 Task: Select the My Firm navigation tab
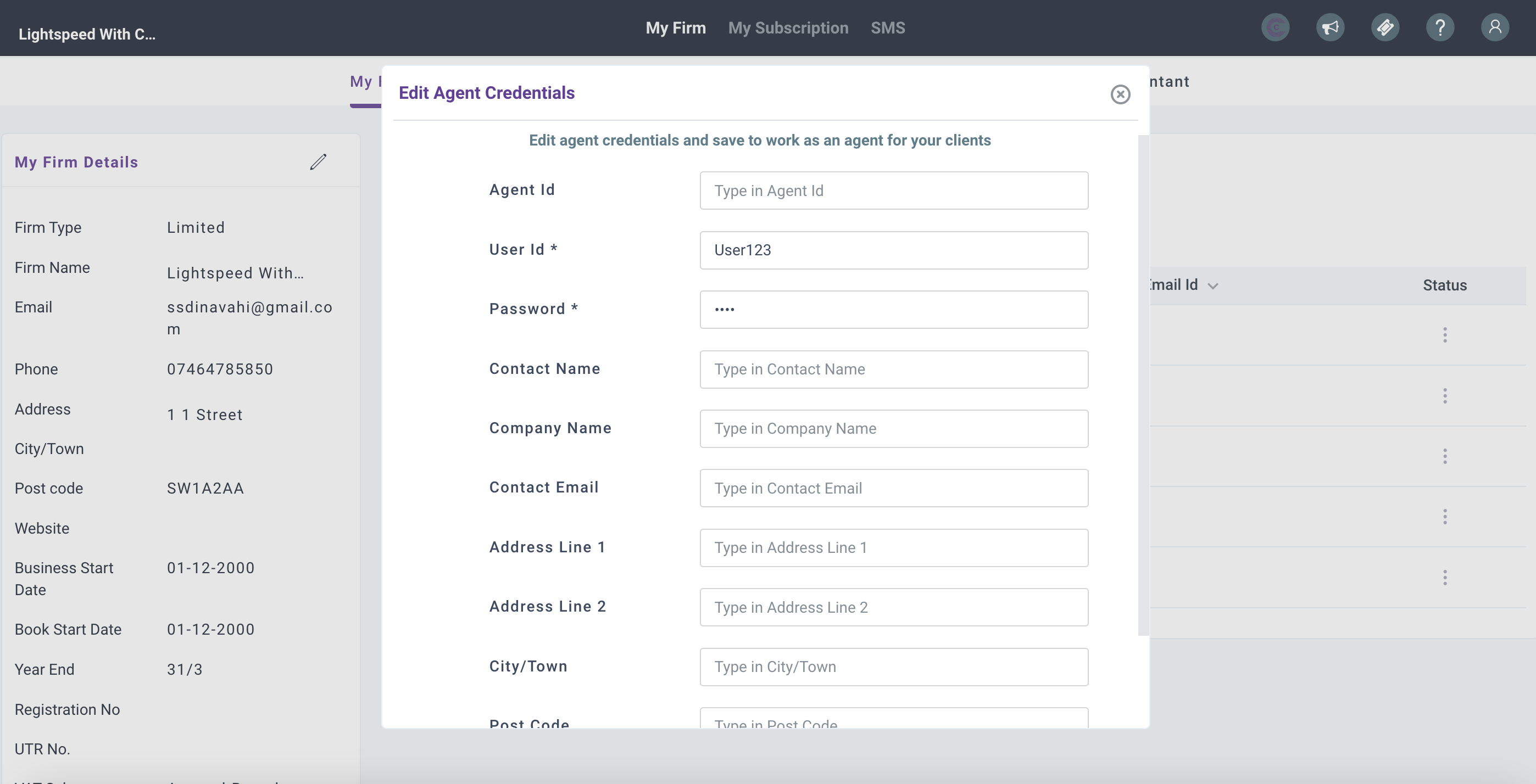pos(675,27)
